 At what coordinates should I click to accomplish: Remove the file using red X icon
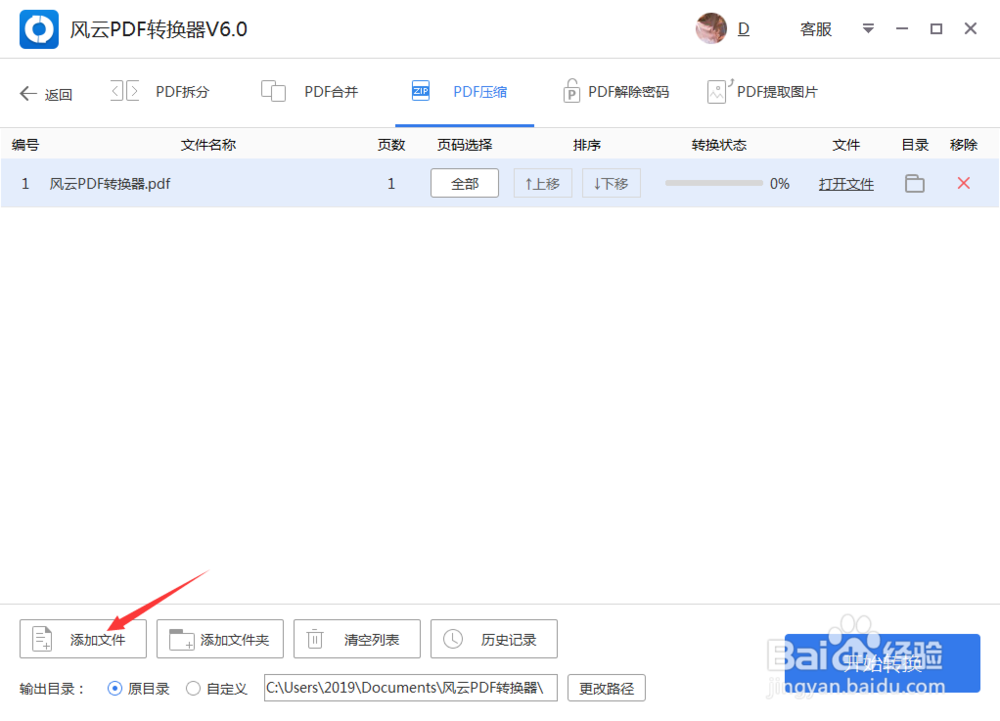962,183
